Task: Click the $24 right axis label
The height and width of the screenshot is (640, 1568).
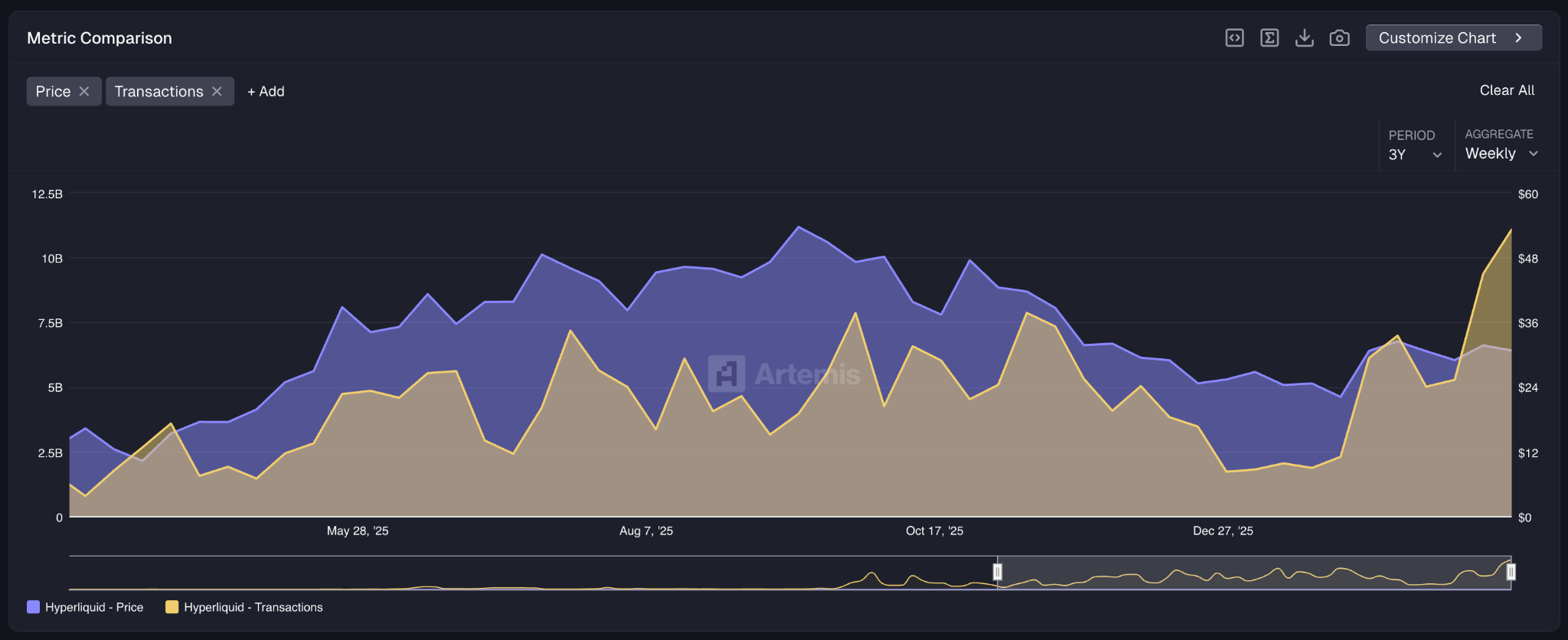Action: [x=1527, y=387]
